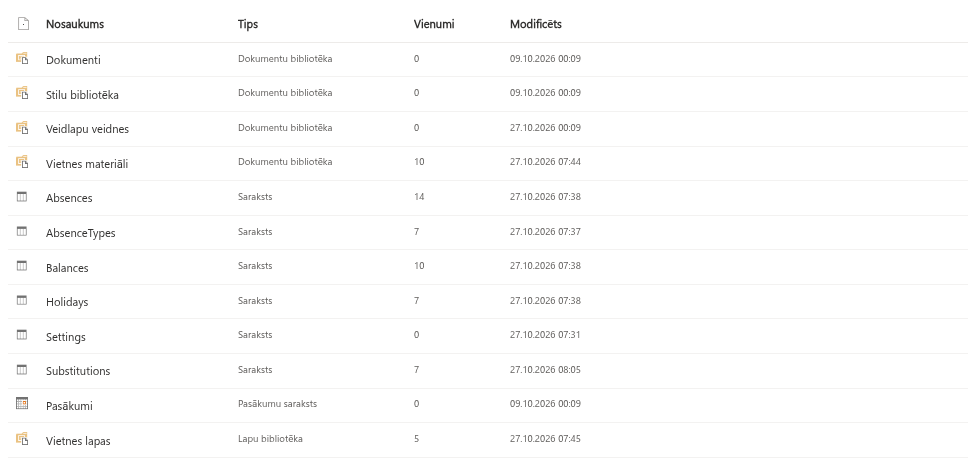Open Vietnes lapas library
Screen dimensions: 968x465
coord(78,441)
